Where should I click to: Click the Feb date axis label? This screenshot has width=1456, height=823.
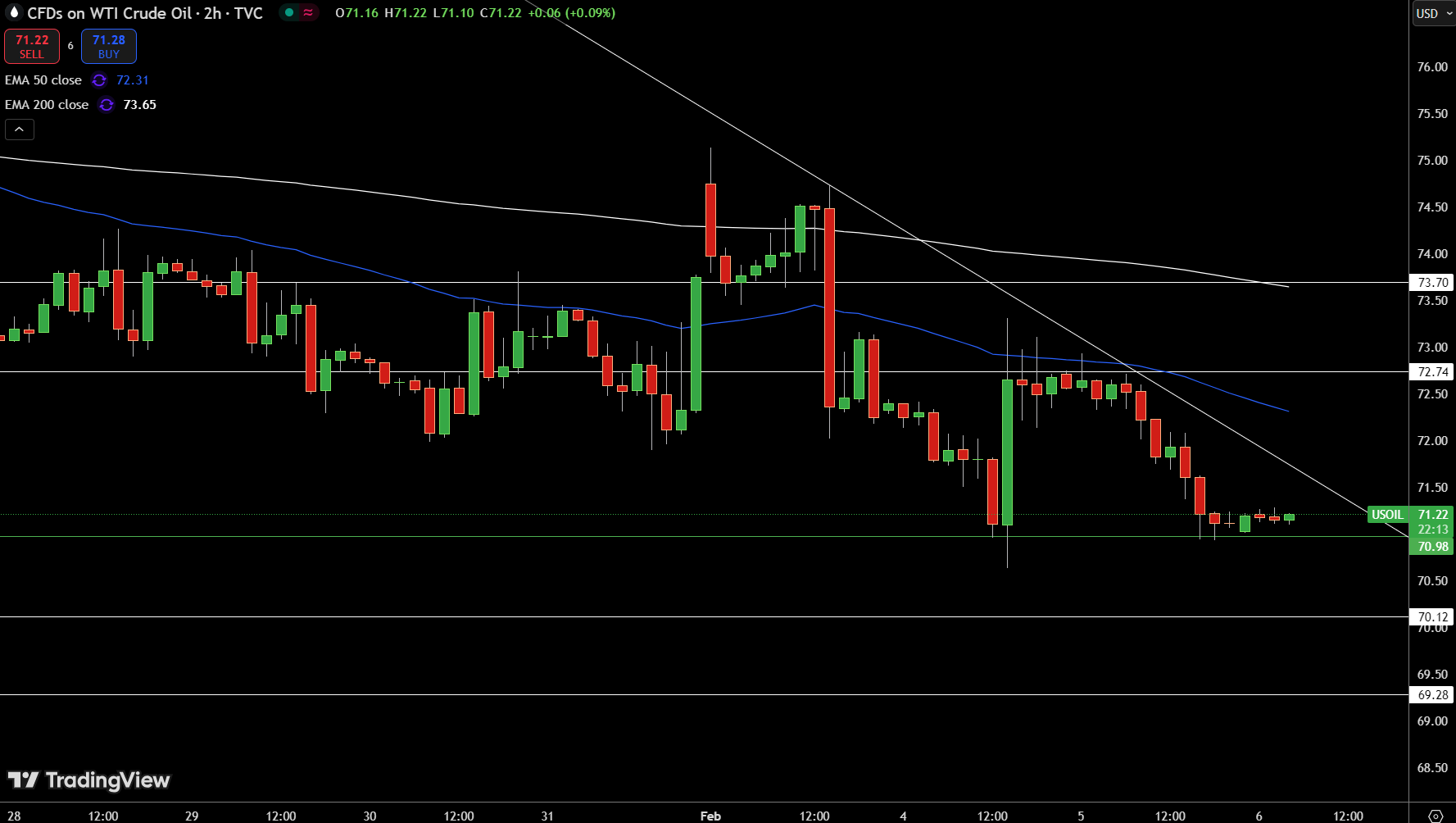(710, 816)
